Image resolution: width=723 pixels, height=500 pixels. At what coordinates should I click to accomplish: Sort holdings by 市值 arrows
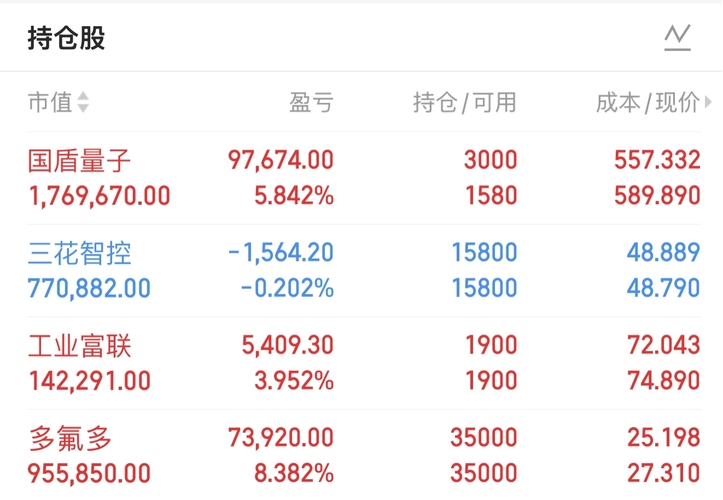83,102
